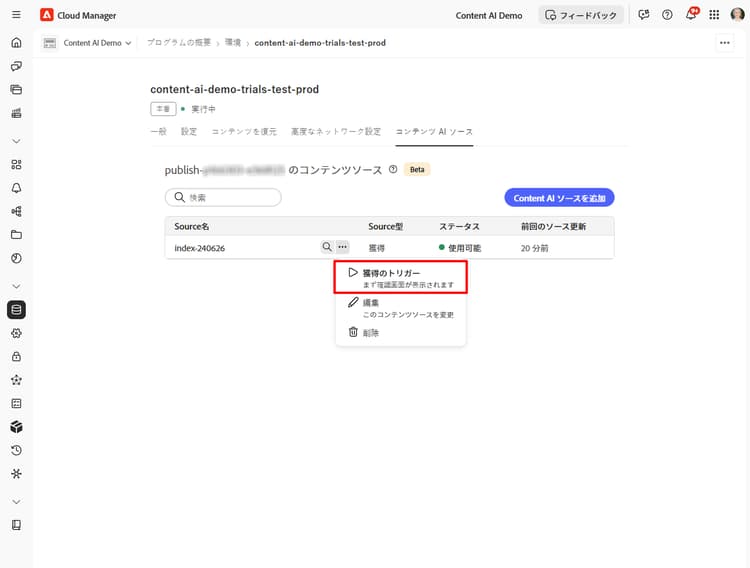
Task: Collapse the chevron above the book sidebar icon
Action: [x=16, y=502]
